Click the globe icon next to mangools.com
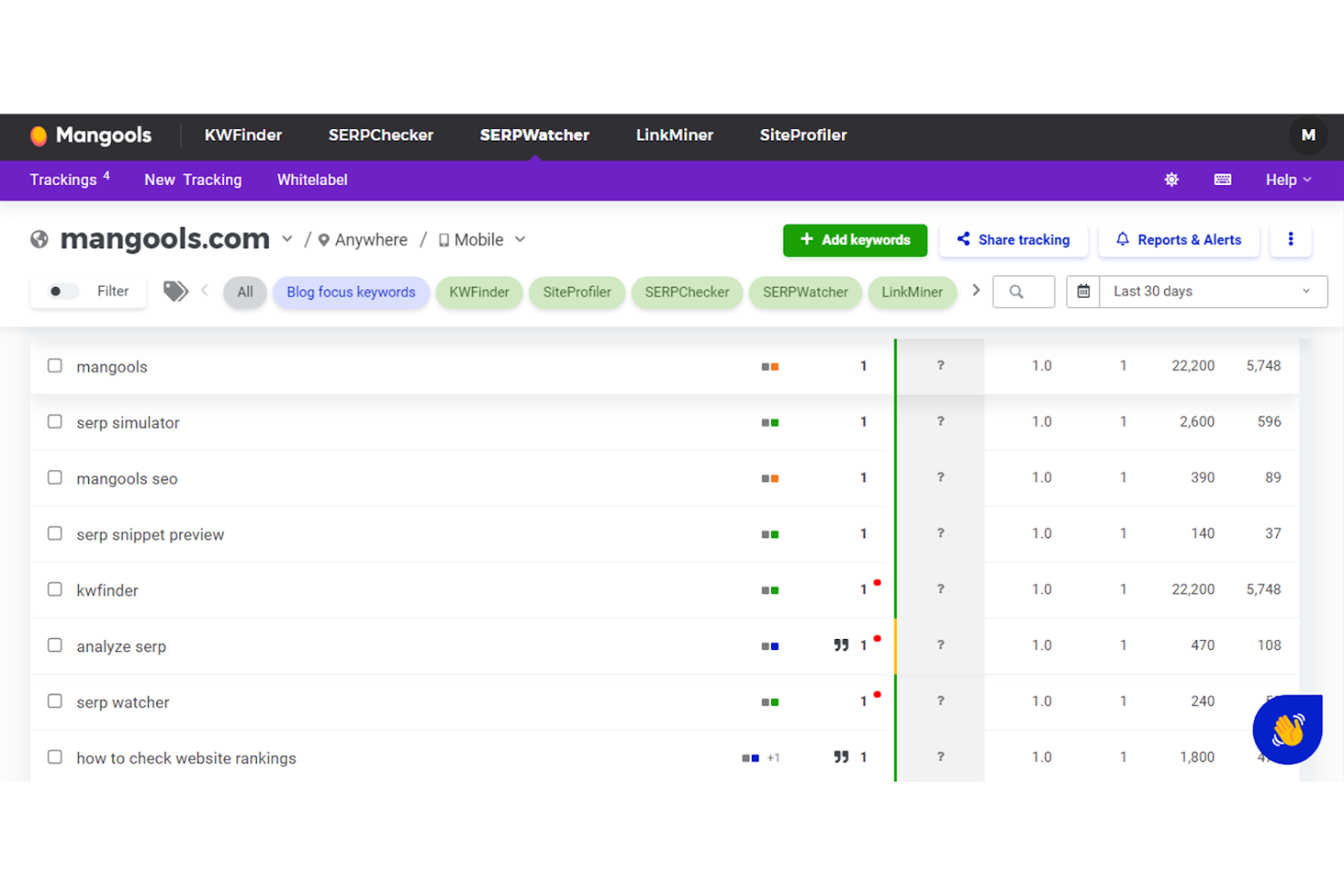This screenshot has width=1344, height=896. pyautogui.click(x=39, y=240)
